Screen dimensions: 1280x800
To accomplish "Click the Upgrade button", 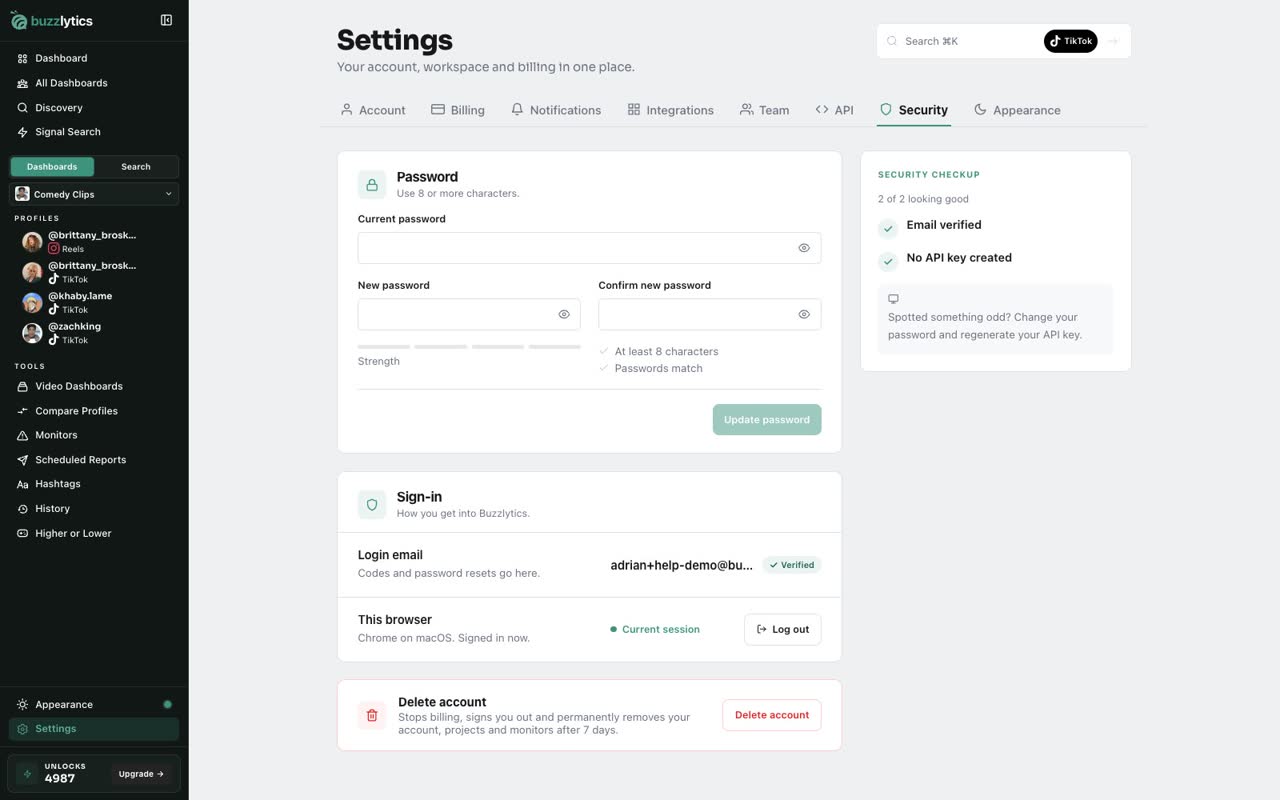I will click(x=141, y=774).
